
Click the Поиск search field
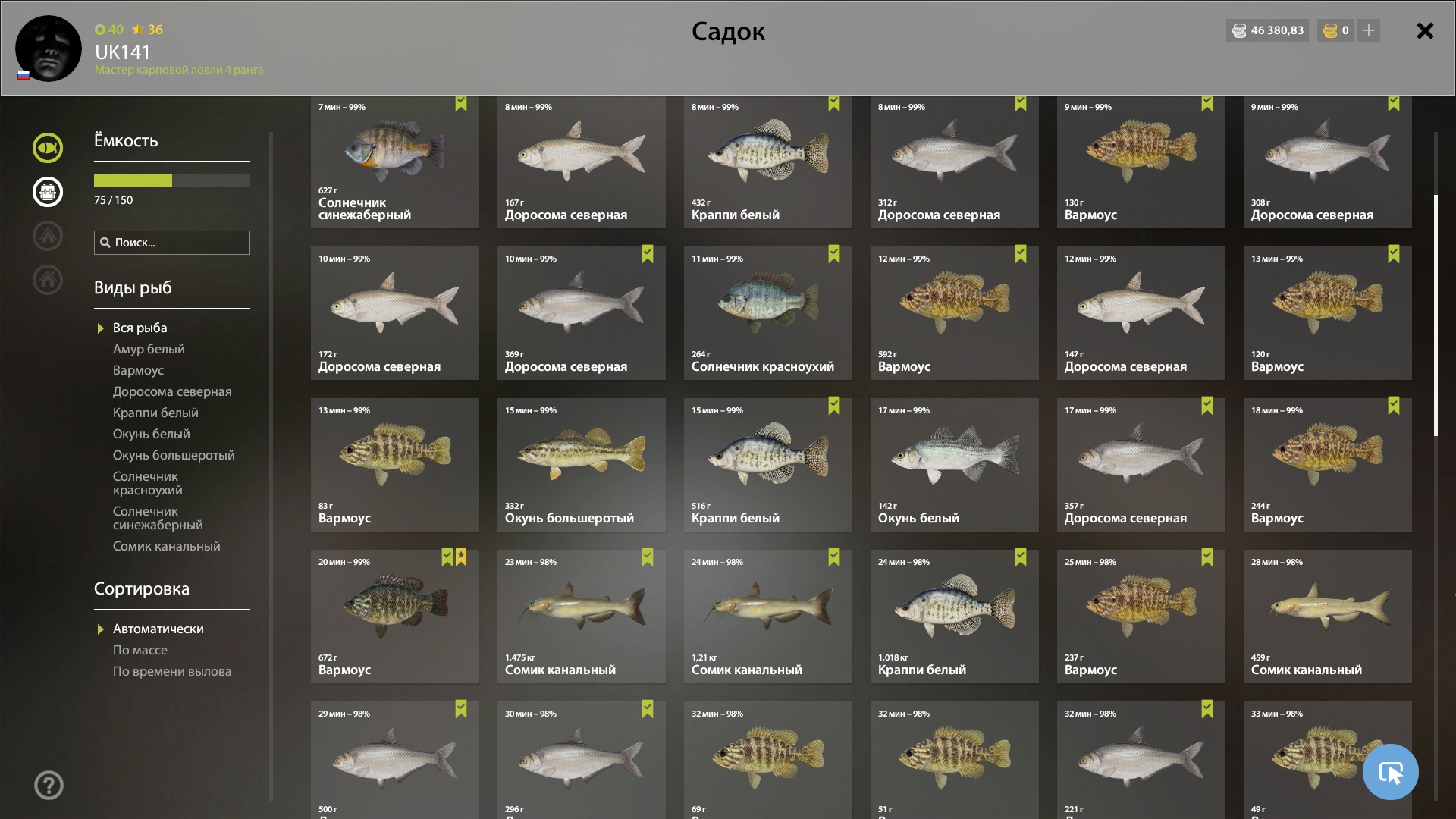click(172, 243)
